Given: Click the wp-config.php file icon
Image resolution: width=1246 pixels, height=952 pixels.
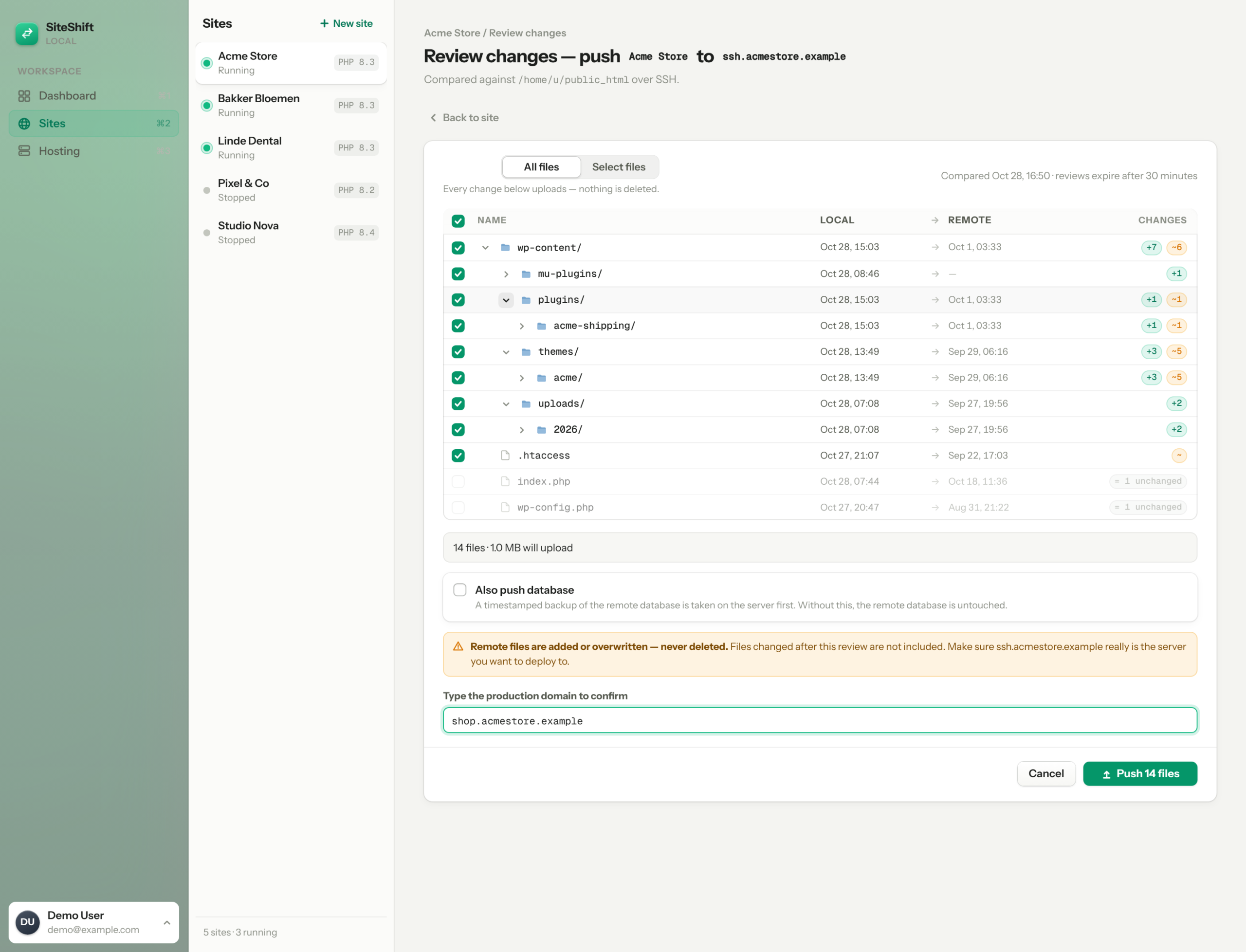Looking at the screenshot, I should tap(505, 507).
